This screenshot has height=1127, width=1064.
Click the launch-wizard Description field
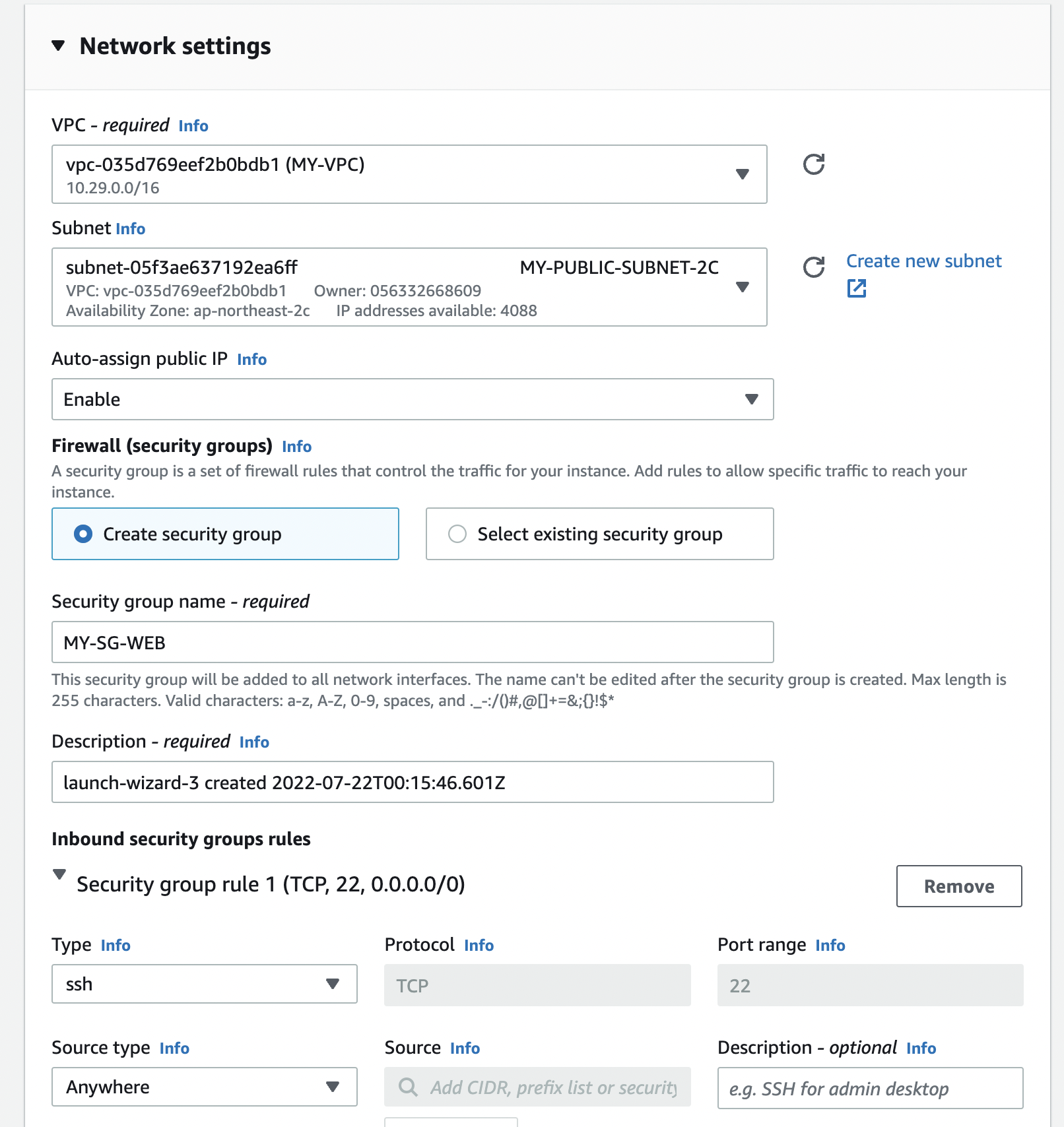(x=413, y=782)
